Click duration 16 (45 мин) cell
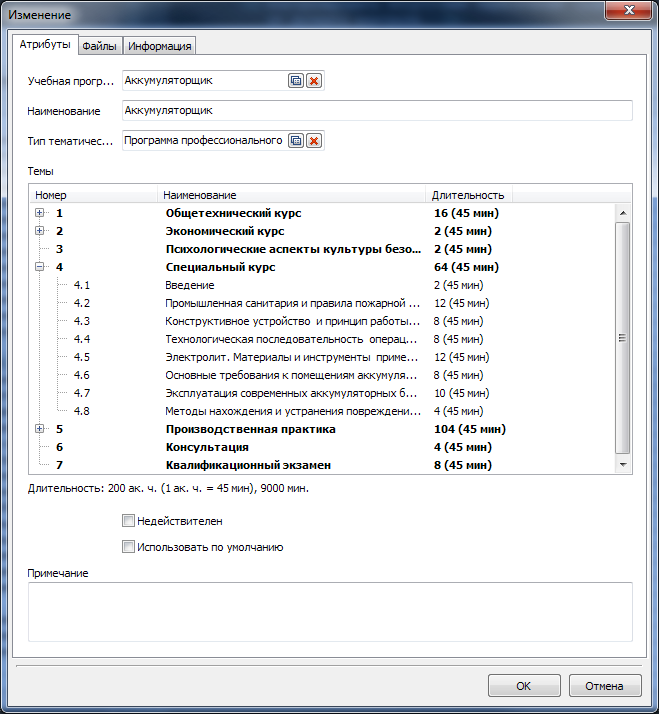Screen dimensions: 659x714 coord(466,213)
